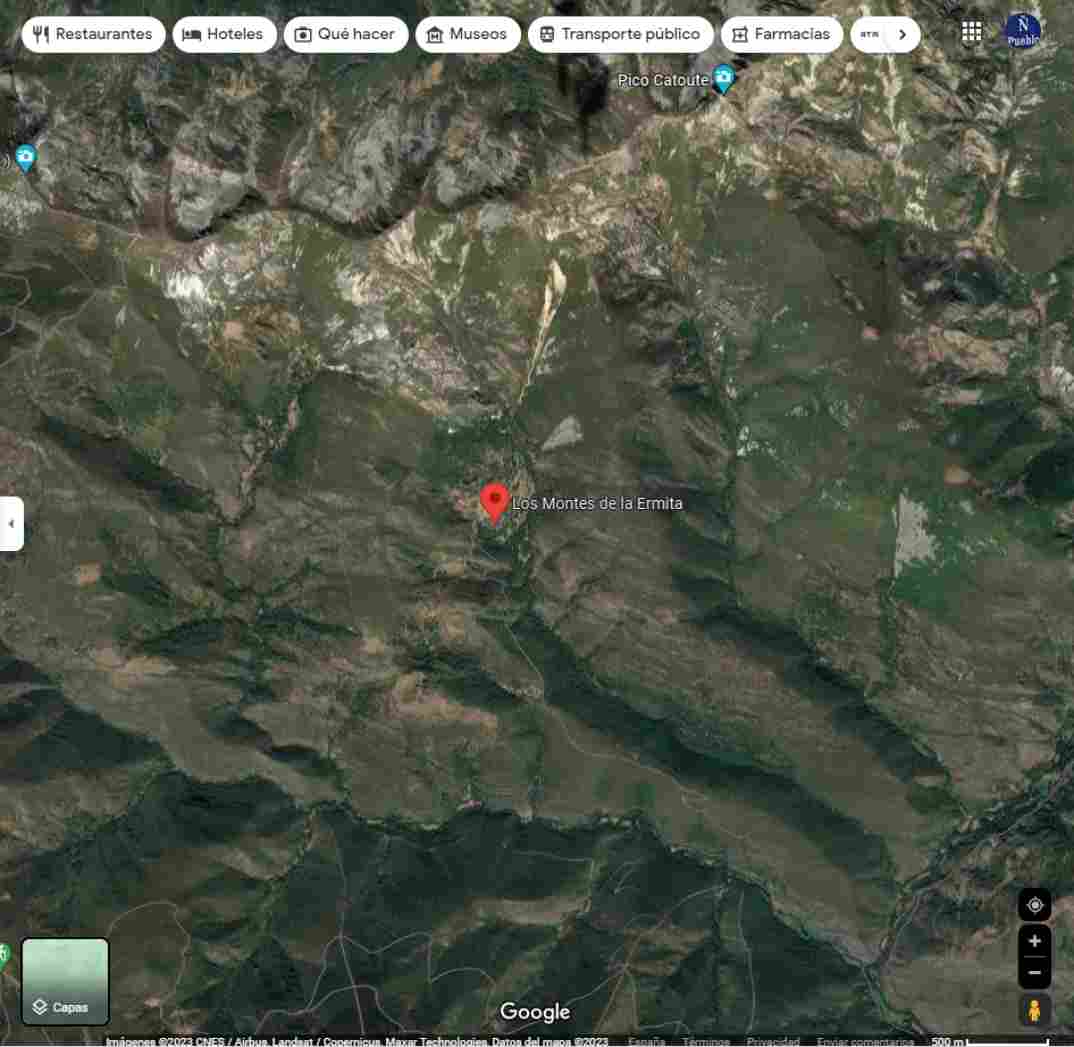Select the Hoteles category chip
Image resolution: width=1074 pixels, height=1047 pixels.
click(224, 34)
